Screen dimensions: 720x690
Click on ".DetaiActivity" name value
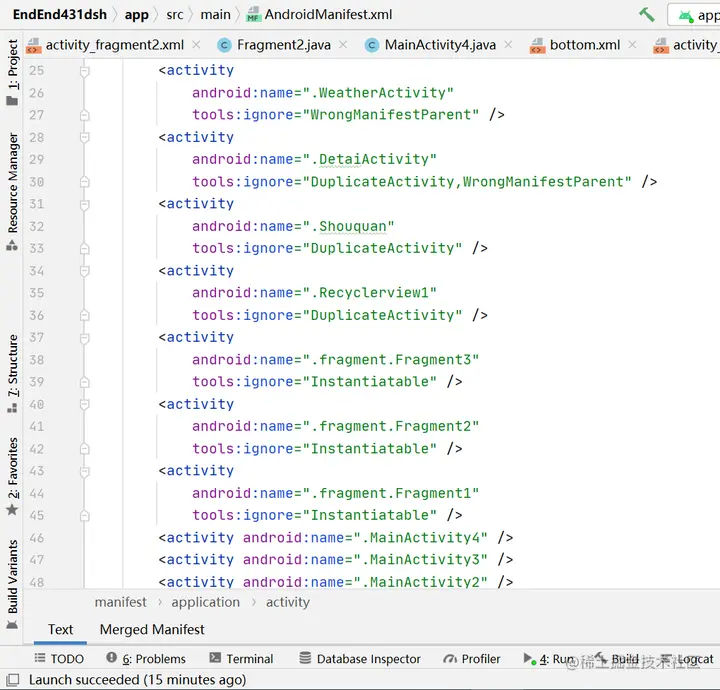[x=370, y=159]
